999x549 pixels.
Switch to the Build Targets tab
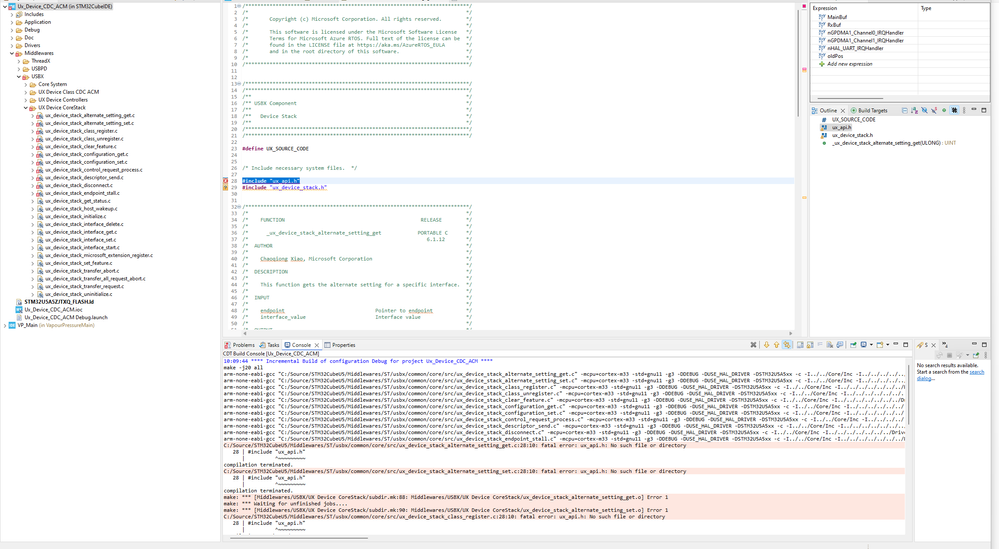(869, 110)
